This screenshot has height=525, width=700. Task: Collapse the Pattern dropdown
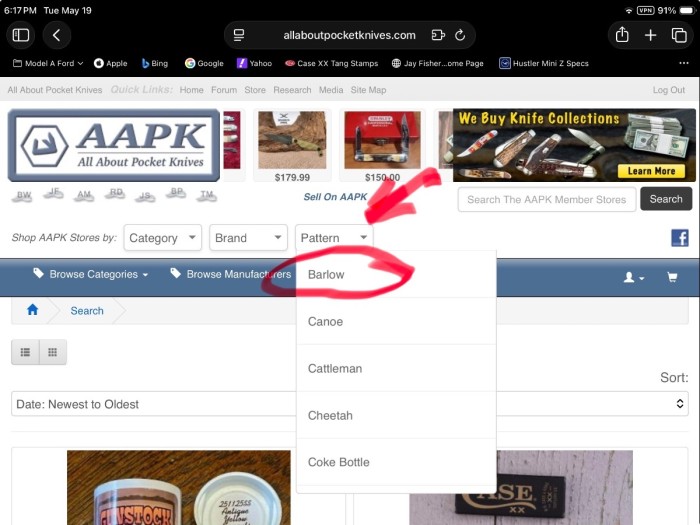tap(334, 238)
